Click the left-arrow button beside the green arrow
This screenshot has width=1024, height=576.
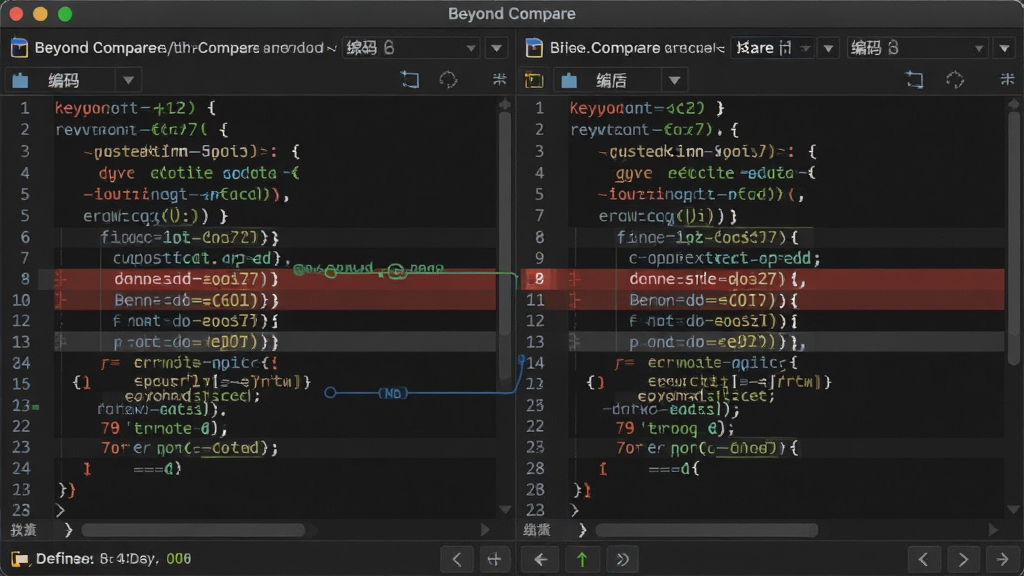540,559
